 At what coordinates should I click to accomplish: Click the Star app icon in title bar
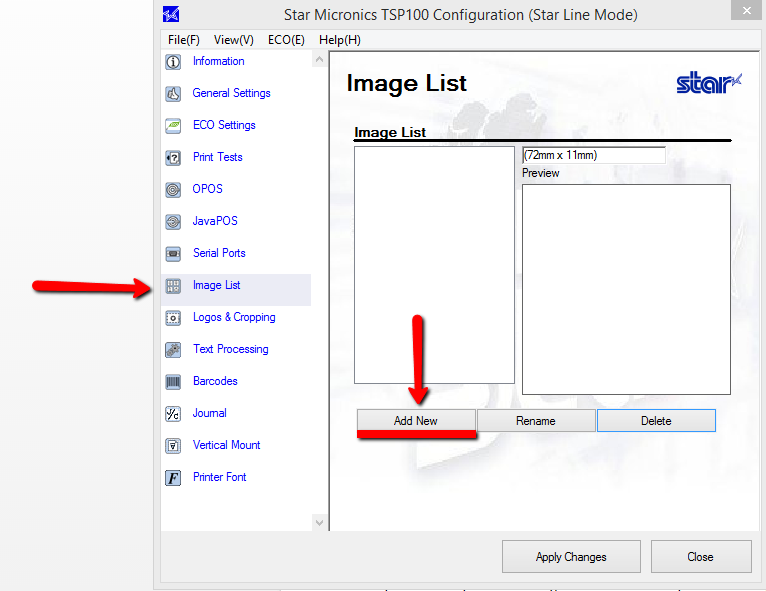[x=171, y=14]
